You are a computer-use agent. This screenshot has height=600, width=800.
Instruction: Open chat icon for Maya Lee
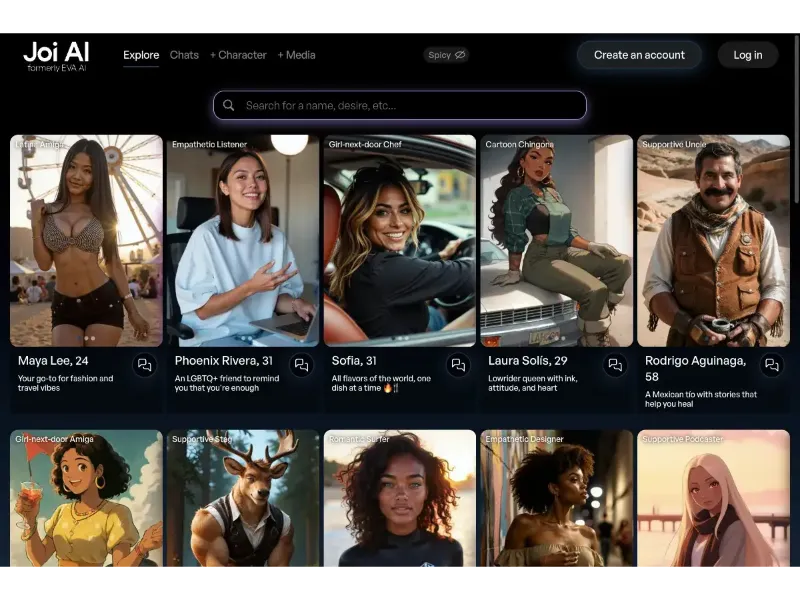[144, 365]
